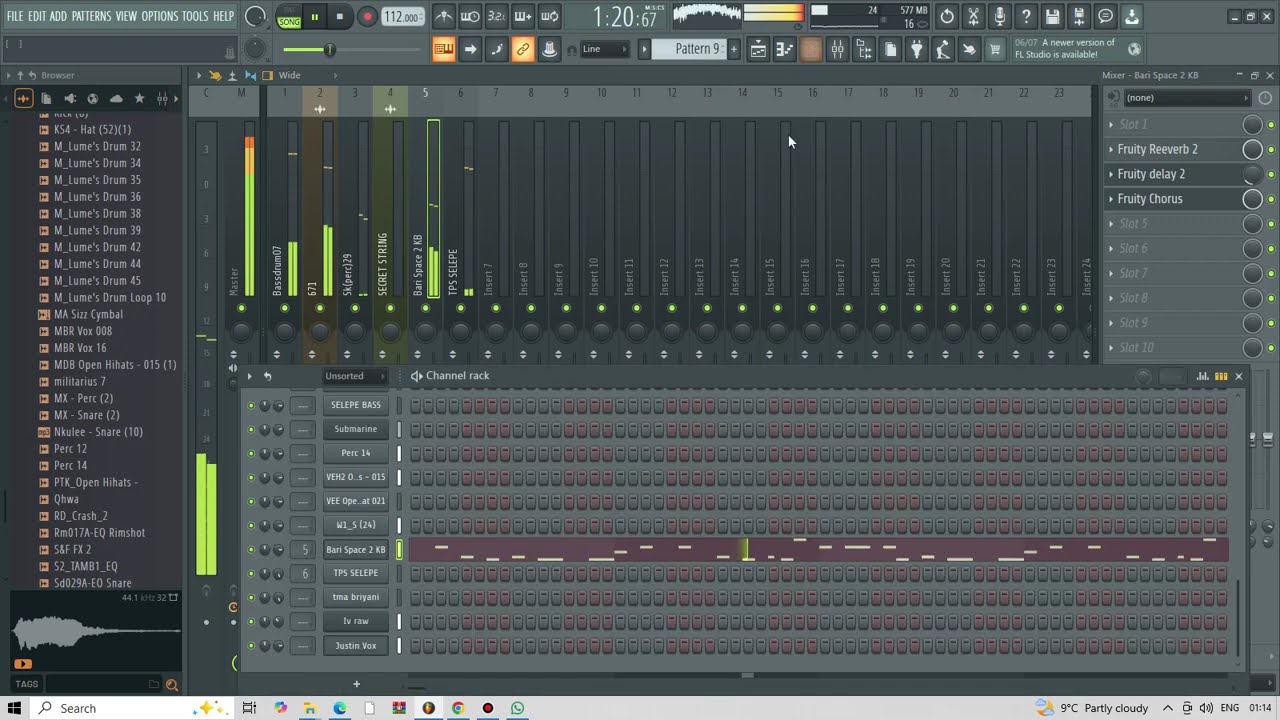The image size is (1280, 720).
Task: Open the Tempo tapper icon
Action: tap(942, 49)
